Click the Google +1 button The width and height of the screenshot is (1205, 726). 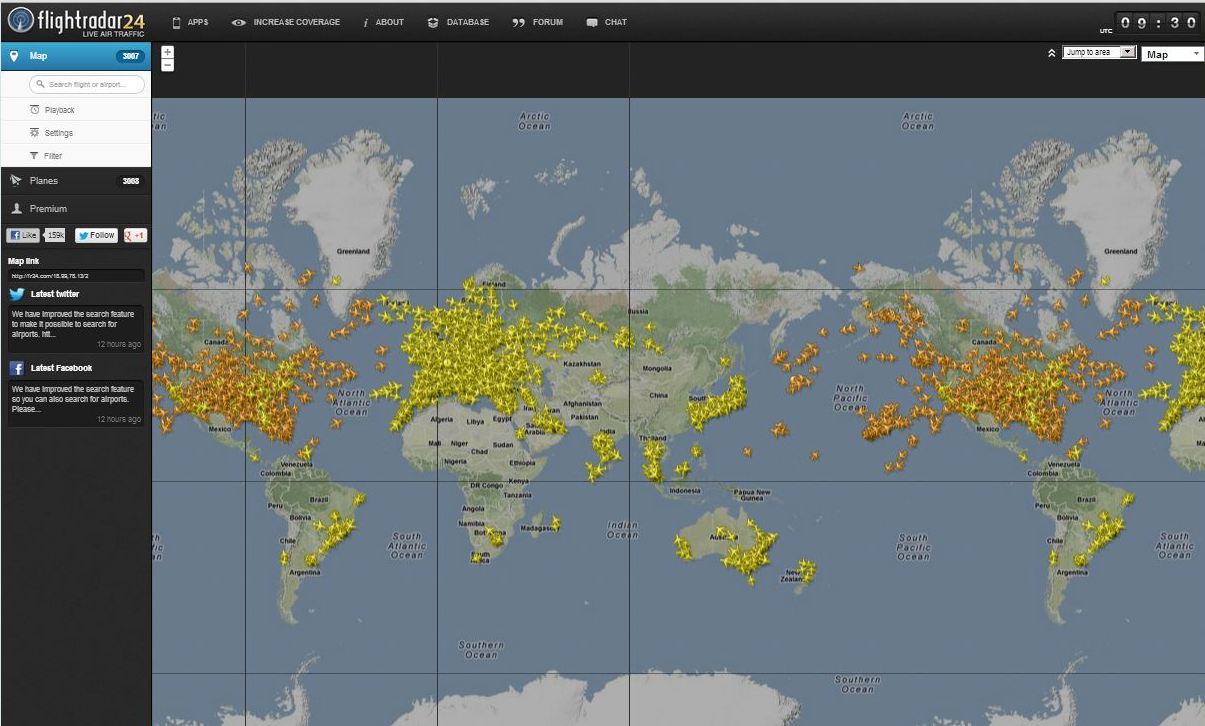[136, 234]
